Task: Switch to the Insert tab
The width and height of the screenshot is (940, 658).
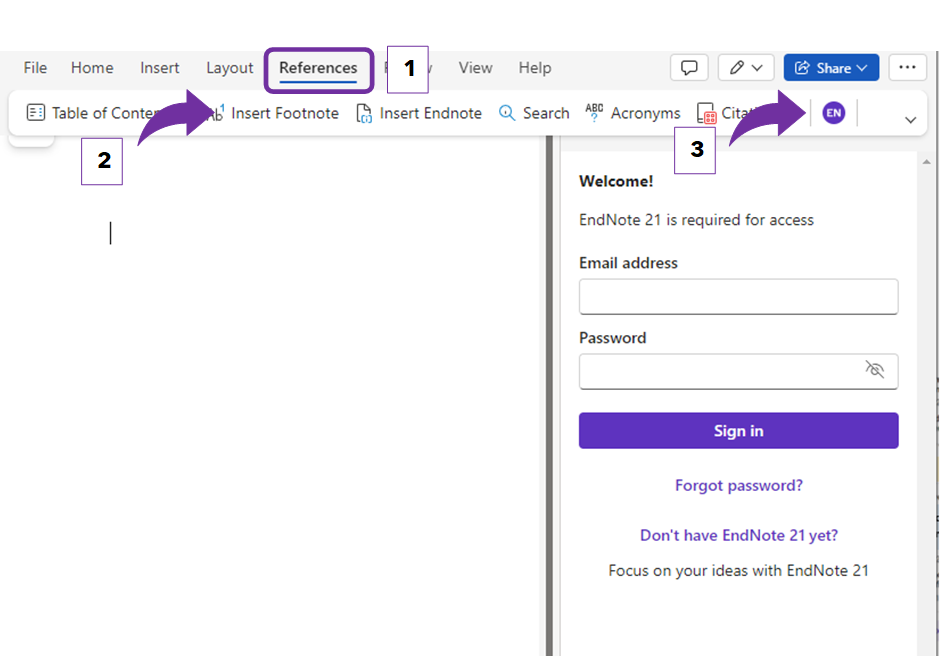Action: 160,68
